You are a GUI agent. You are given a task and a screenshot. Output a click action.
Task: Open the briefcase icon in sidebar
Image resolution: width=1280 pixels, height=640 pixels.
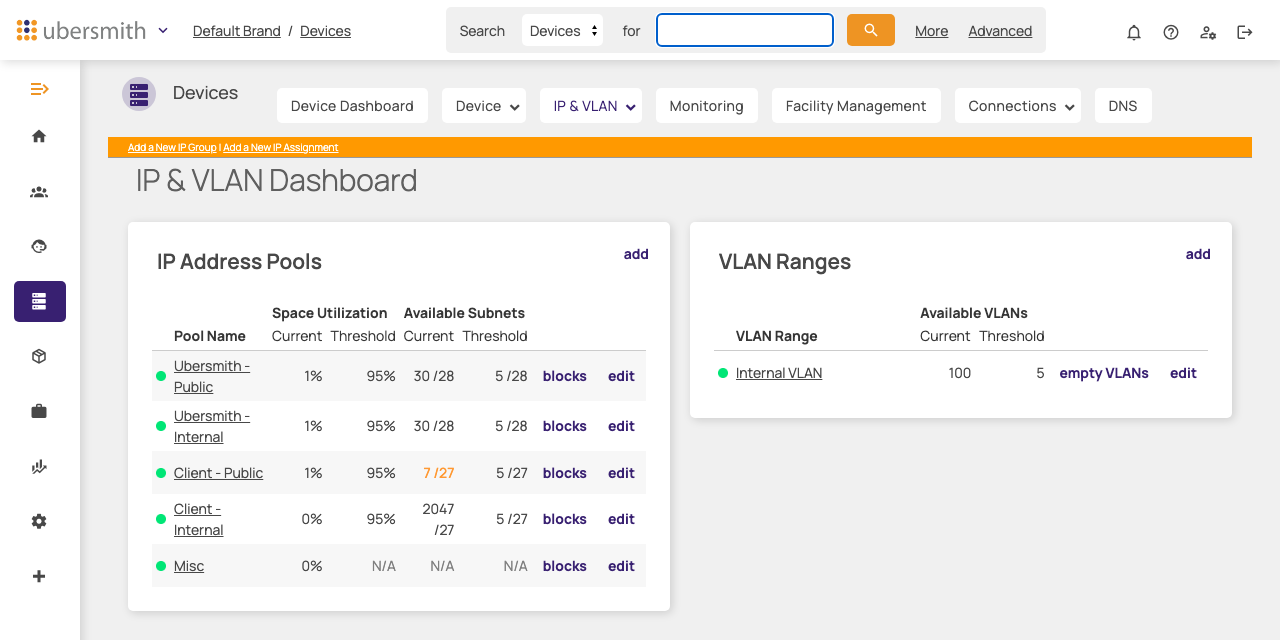pos(39,411)
